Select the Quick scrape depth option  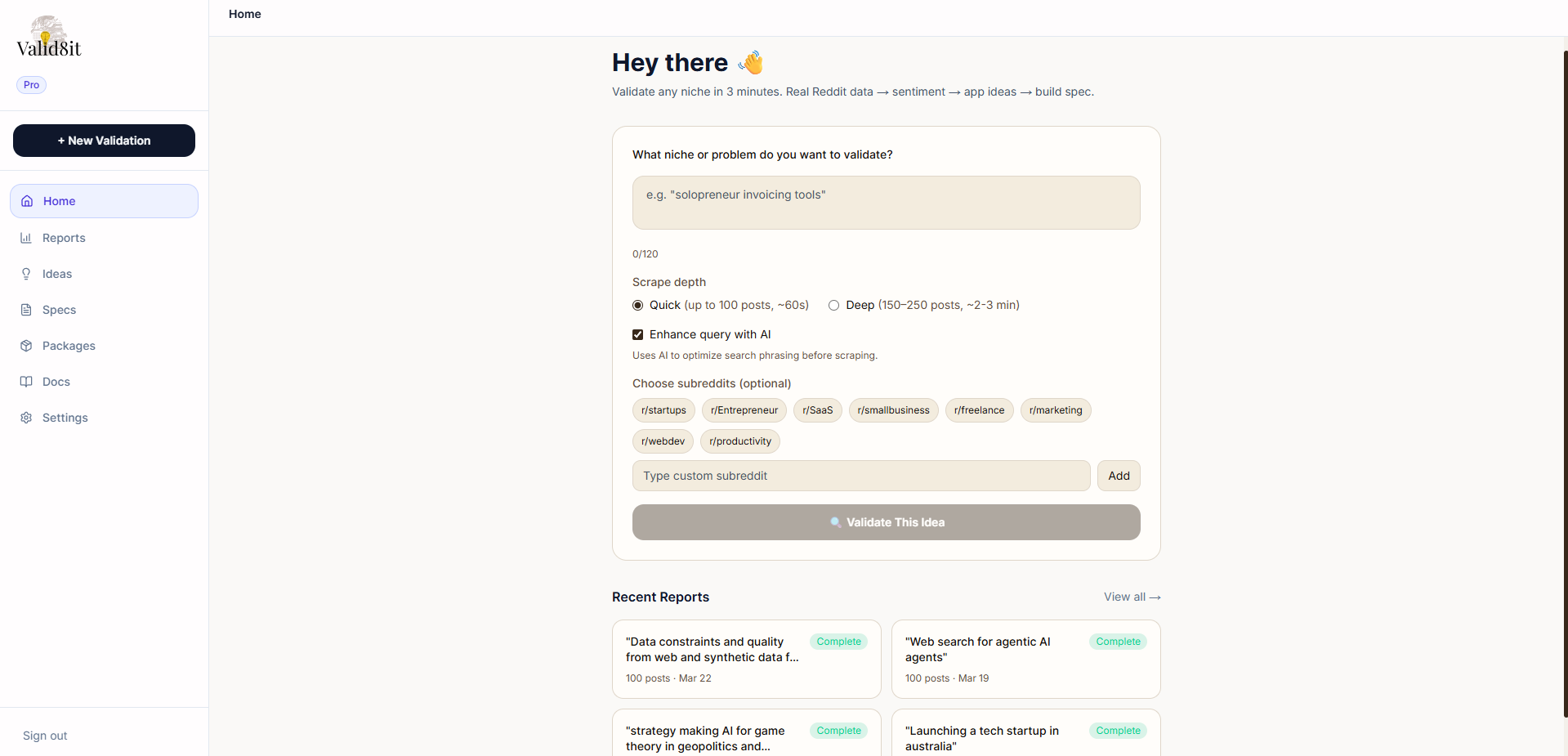coord(638,305)
